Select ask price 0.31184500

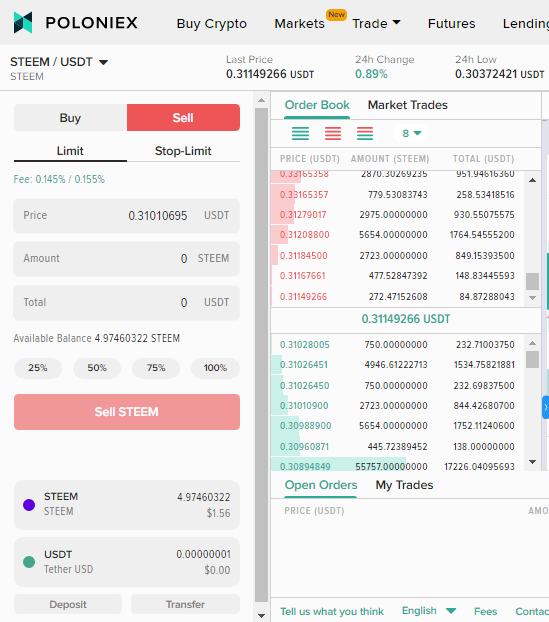click(x=303, y=256)
